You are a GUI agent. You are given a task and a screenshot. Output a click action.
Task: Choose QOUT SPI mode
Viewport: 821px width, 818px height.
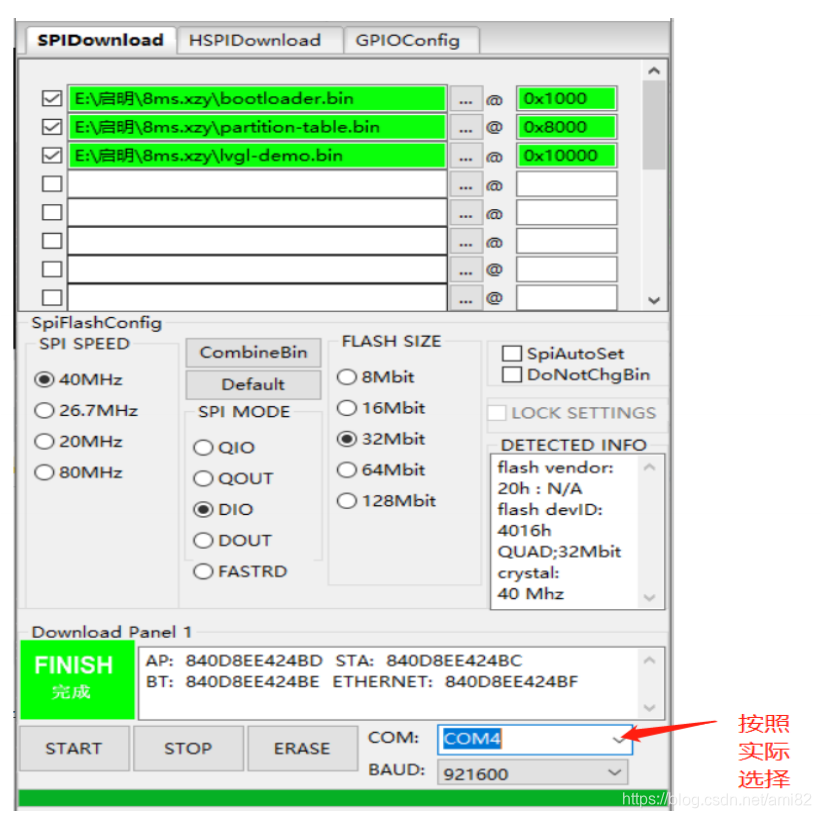point(234,478)
